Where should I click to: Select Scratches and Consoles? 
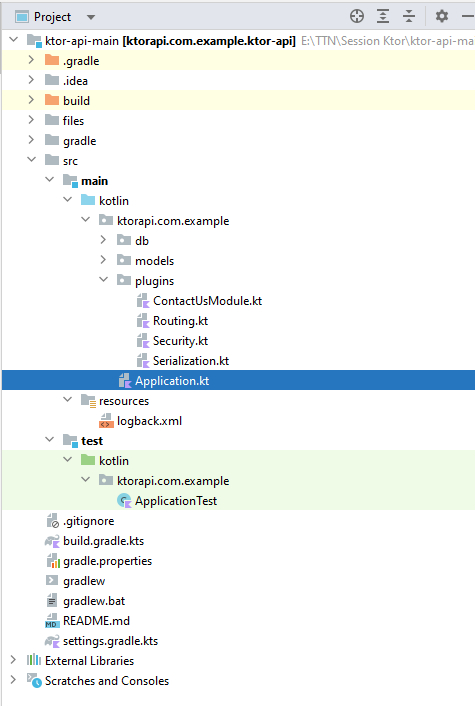107,681
